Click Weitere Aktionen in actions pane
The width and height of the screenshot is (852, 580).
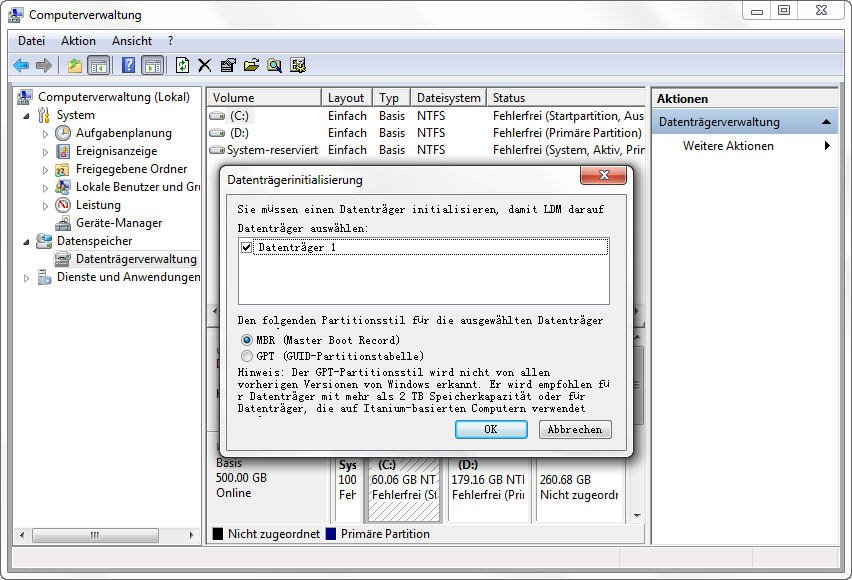728,146
